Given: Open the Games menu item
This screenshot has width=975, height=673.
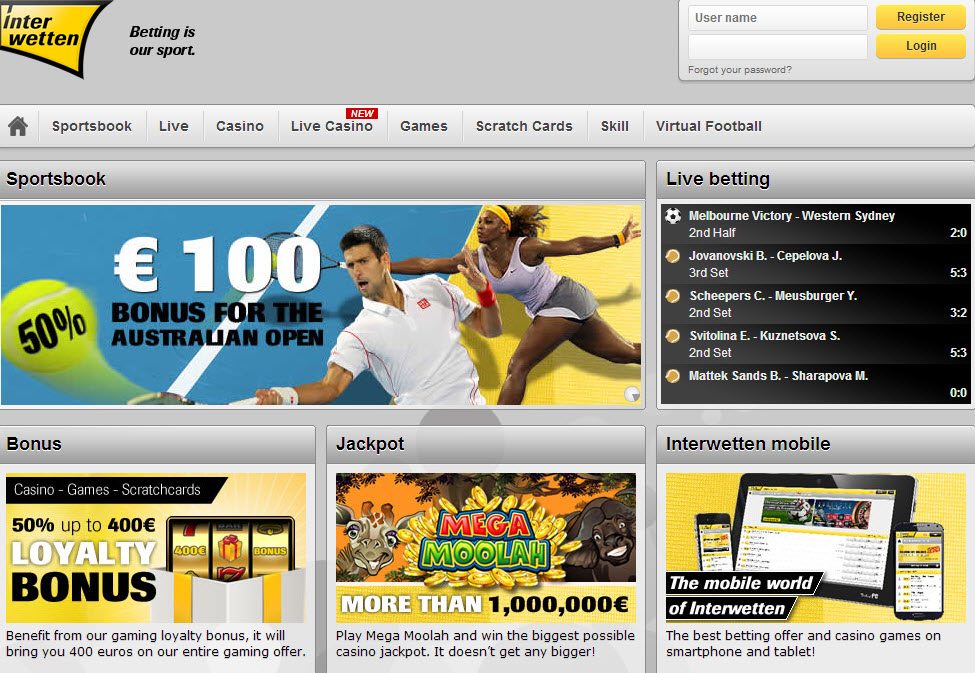Looking at the screenshot, I should point(424,126).
